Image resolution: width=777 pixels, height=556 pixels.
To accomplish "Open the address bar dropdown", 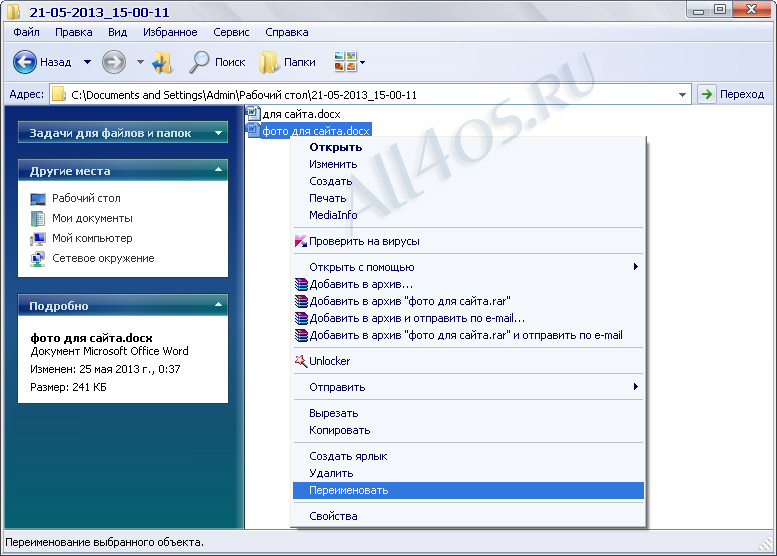I will pos(682,95).
